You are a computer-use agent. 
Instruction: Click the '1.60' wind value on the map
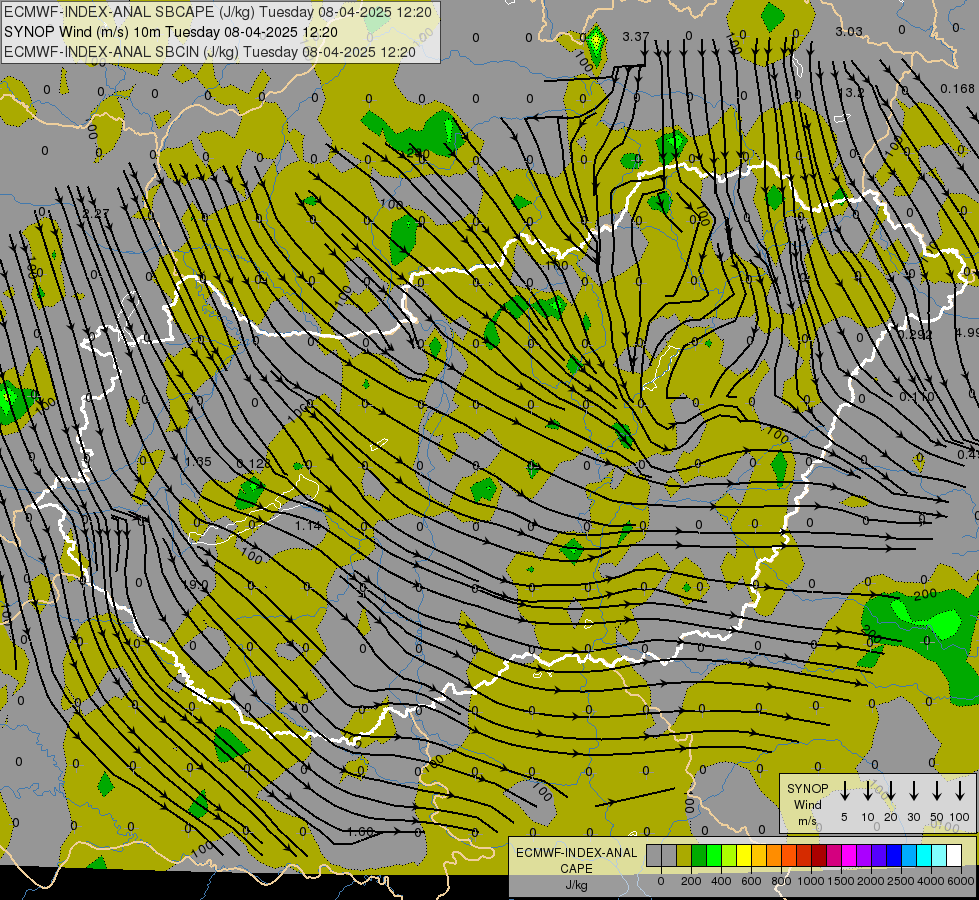[x=360, y=832]
